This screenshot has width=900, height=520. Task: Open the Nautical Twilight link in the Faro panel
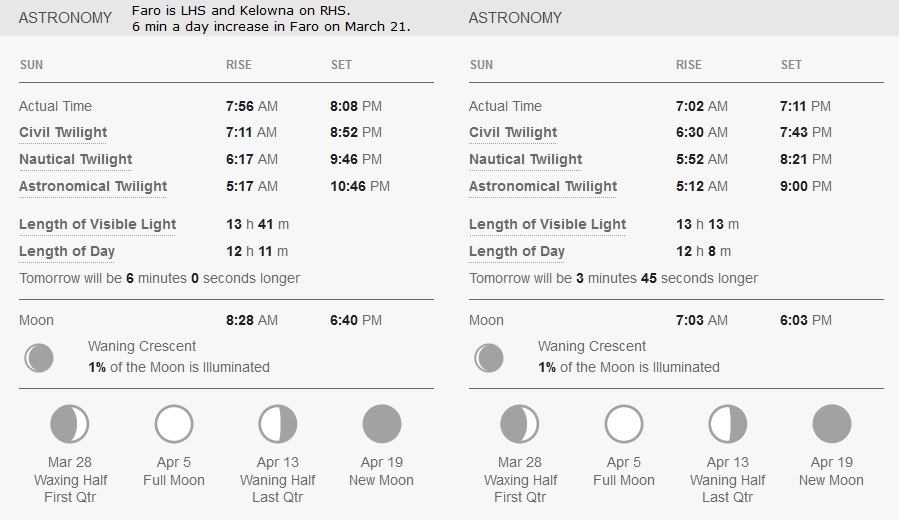coord(76,160)
